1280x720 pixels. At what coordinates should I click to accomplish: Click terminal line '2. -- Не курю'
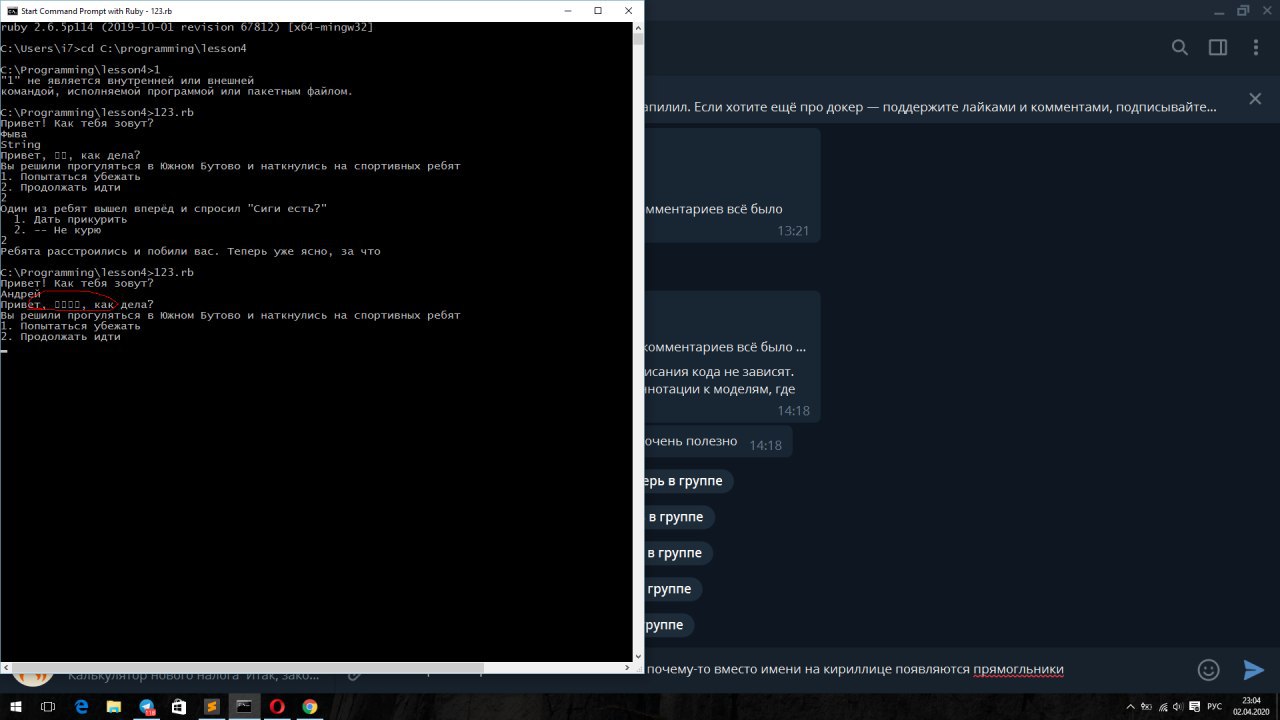pyautogui.click(x=57, y=230)
